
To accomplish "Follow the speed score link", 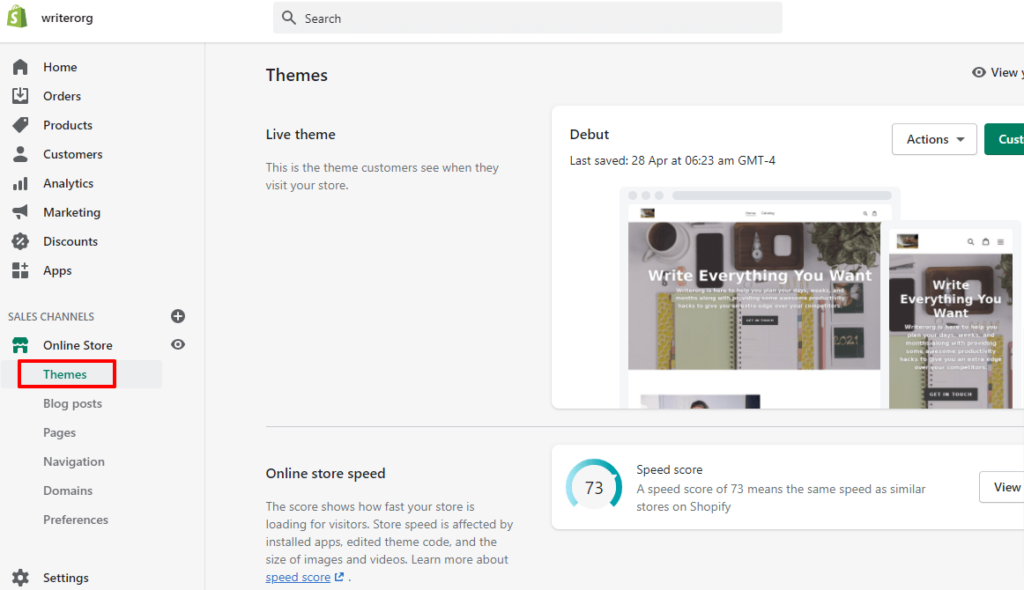I will (298, 577).
